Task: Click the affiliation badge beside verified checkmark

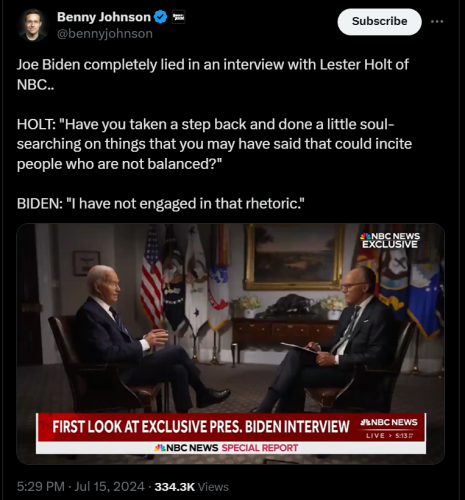Action: pyautogui.click(x=178, y=17)
